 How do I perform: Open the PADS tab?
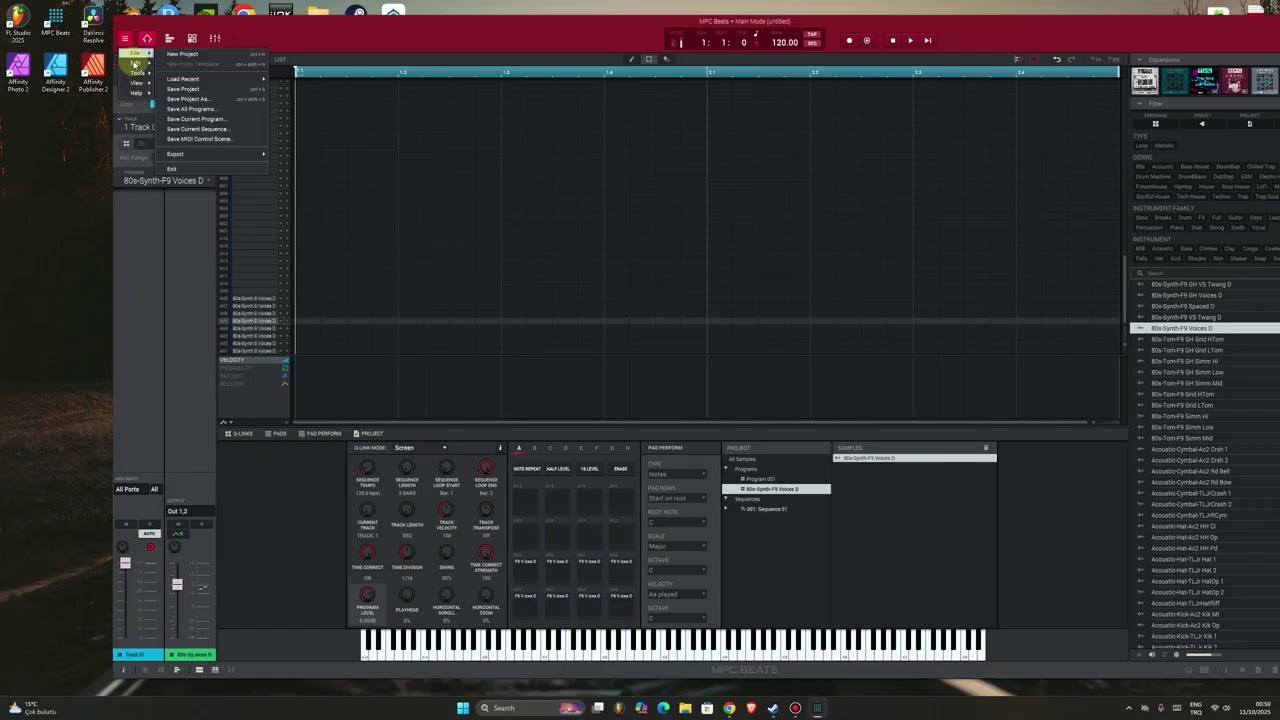pos(276,434)
